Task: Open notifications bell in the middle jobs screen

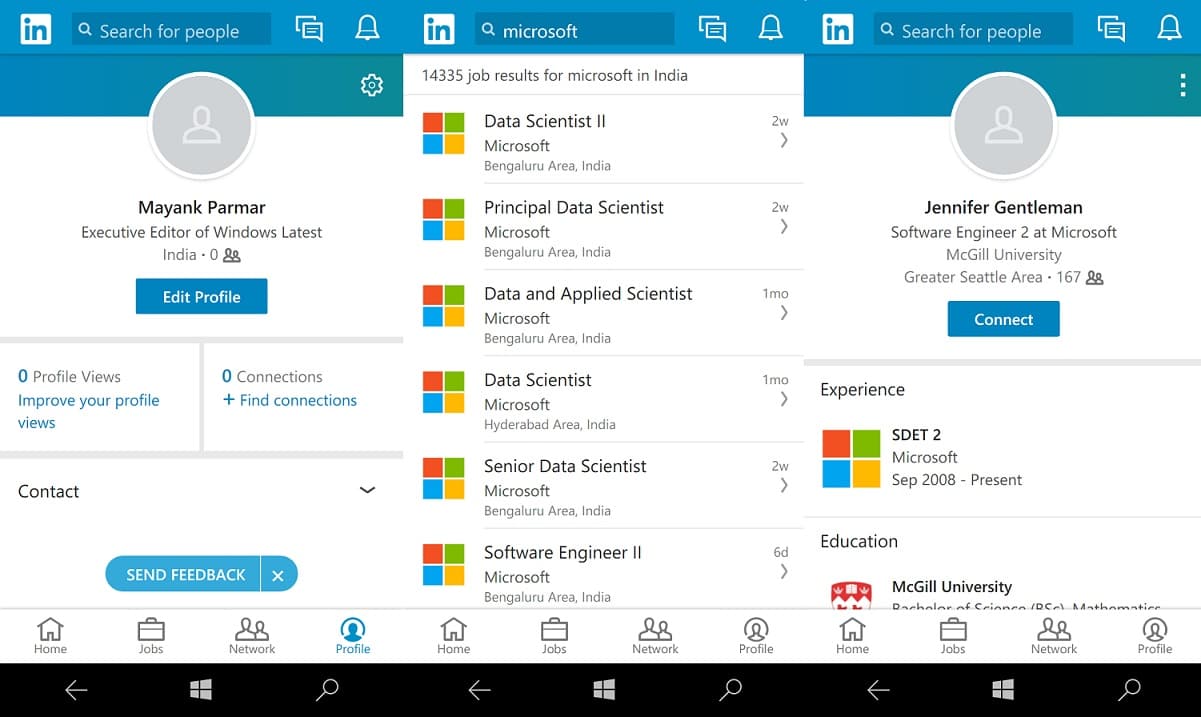Action: (x=770, y=29)
